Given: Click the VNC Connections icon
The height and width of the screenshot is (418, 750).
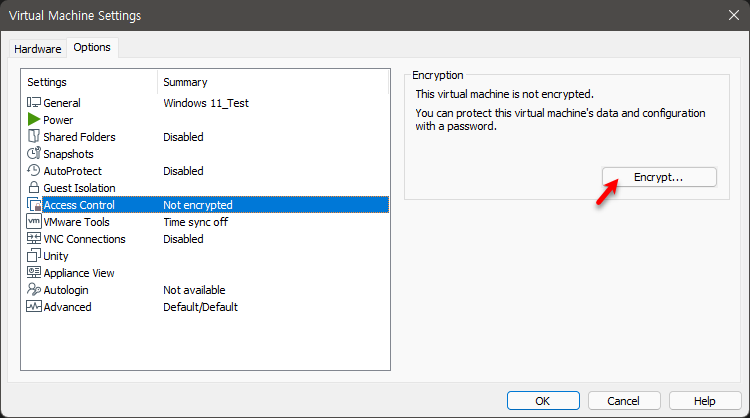Looking at the screenshot, I should [x=33, y=238].
